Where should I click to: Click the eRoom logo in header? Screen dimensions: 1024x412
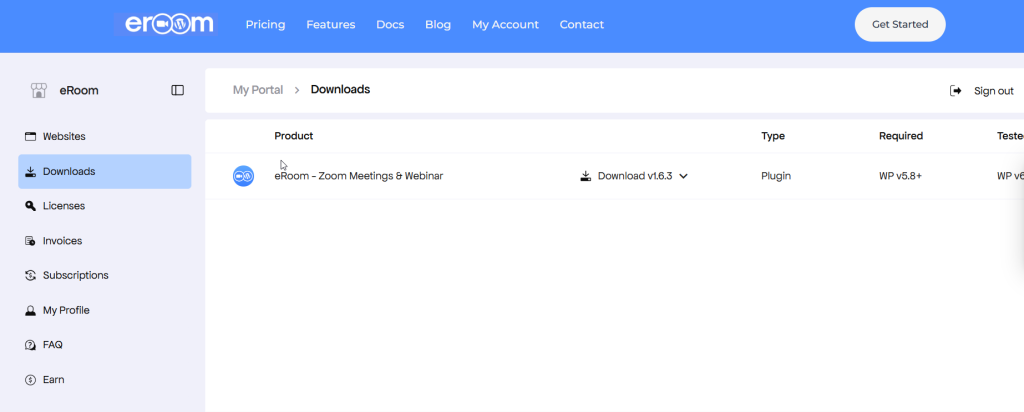169,24
